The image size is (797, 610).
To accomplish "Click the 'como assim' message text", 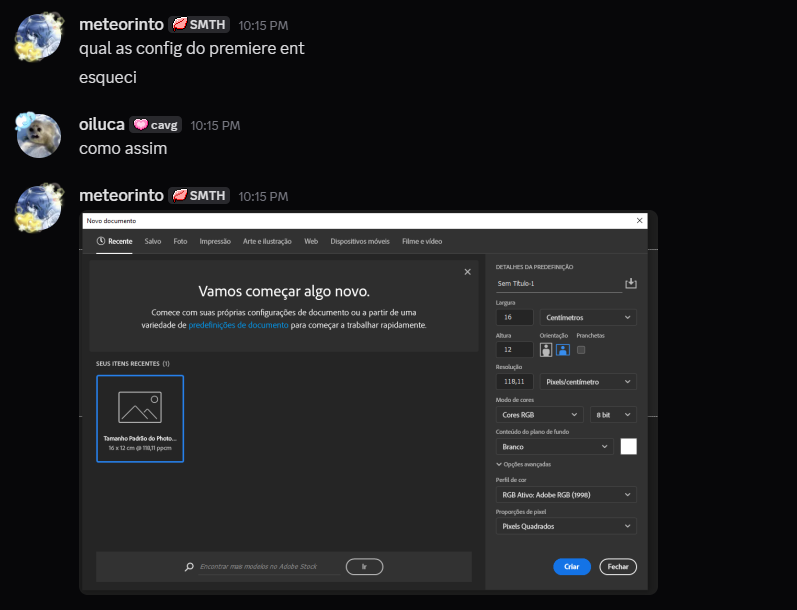I will [123, 148].
